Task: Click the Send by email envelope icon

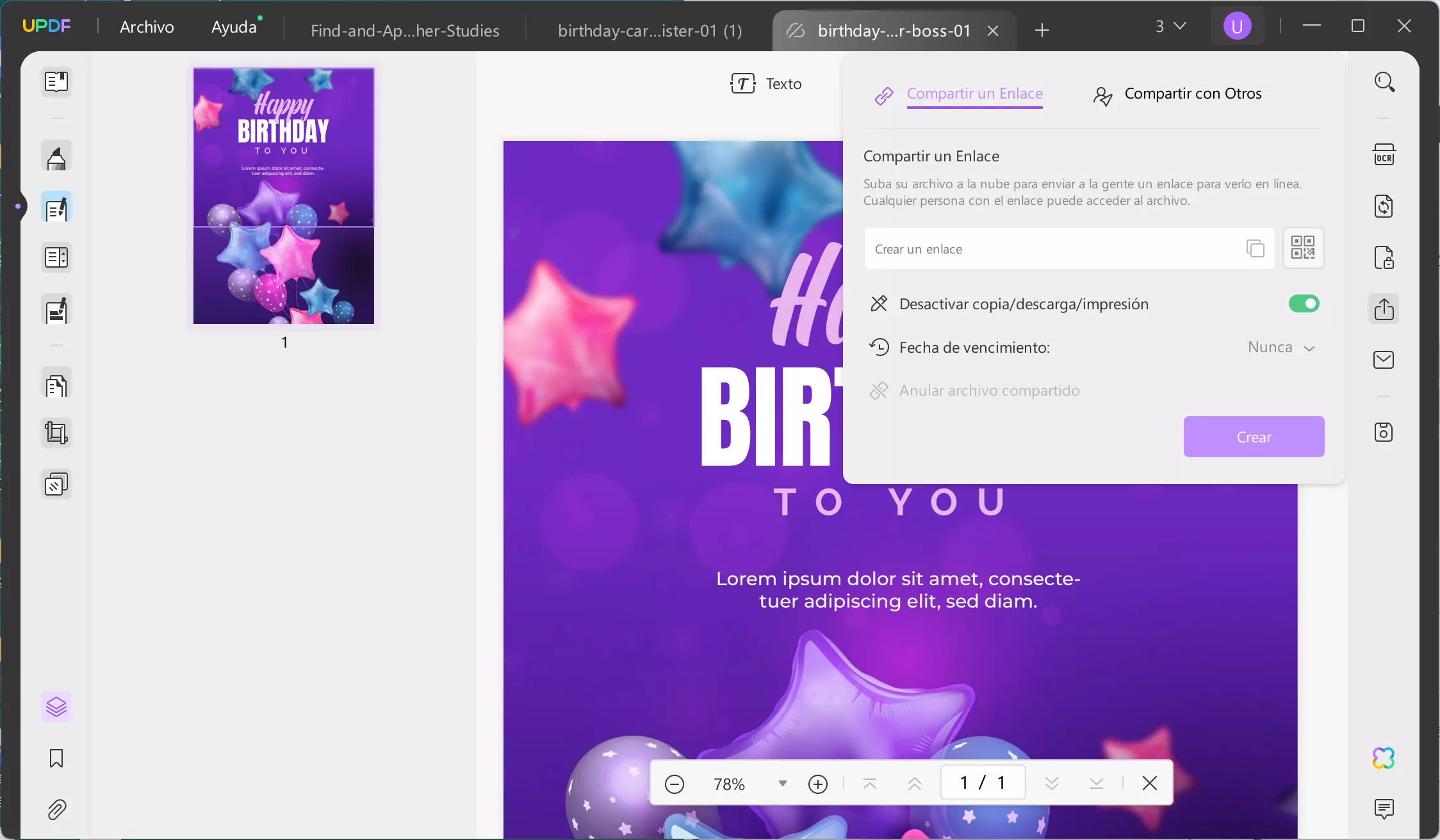Action: click(1384, 360)
